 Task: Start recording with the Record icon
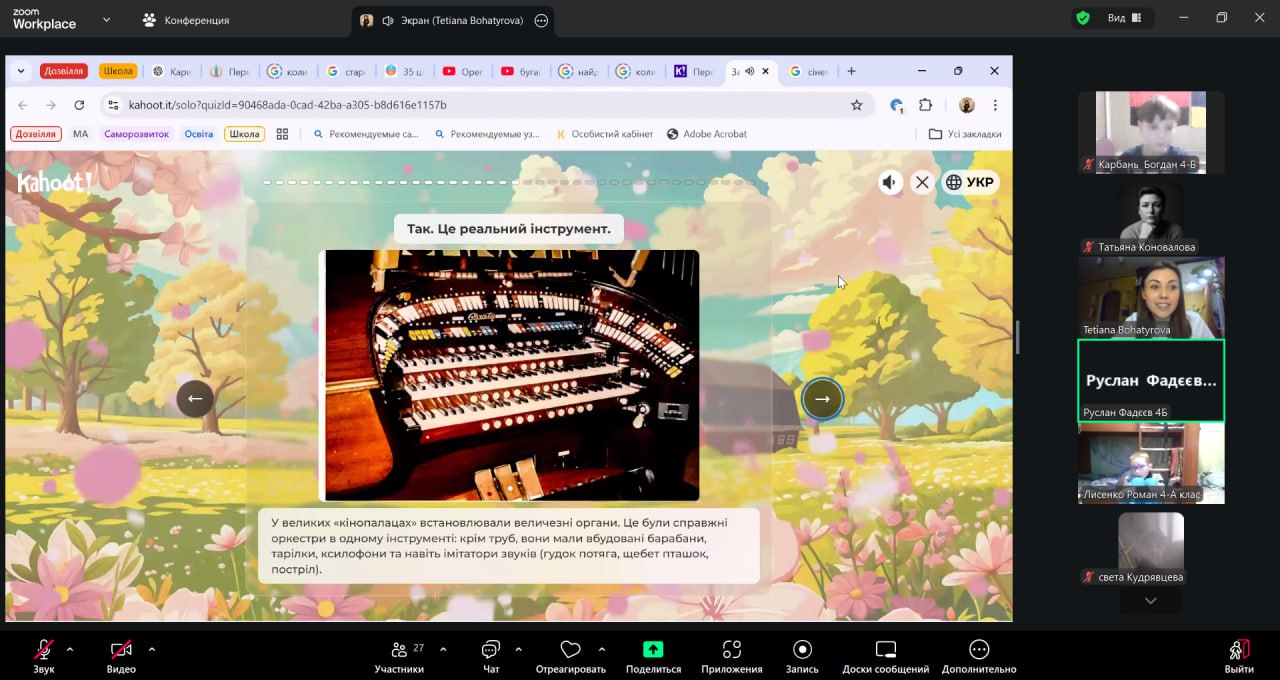[801, 650]
